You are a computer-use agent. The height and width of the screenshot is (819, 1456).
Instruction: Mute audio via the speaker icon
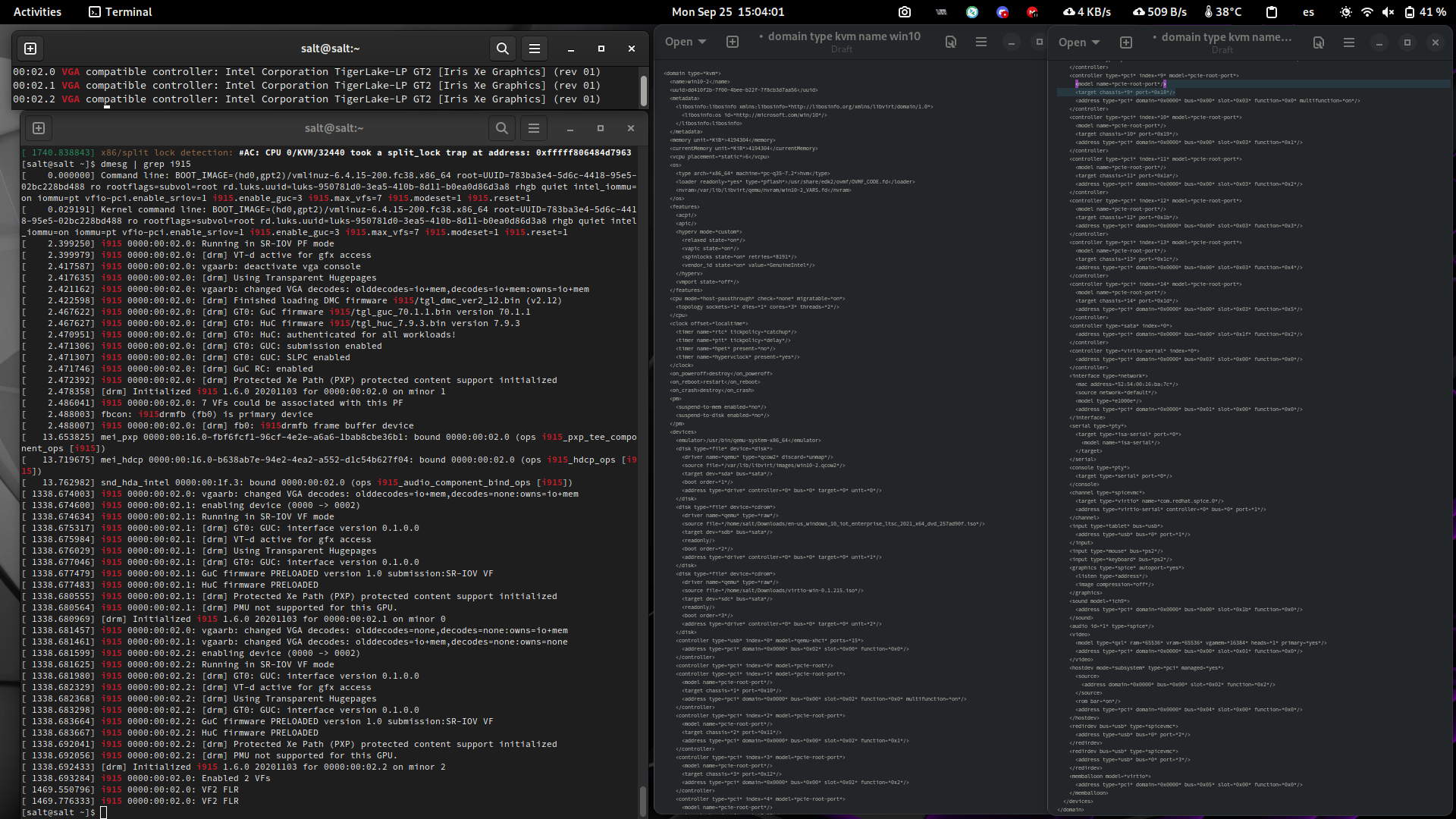tap(1389, 11)
